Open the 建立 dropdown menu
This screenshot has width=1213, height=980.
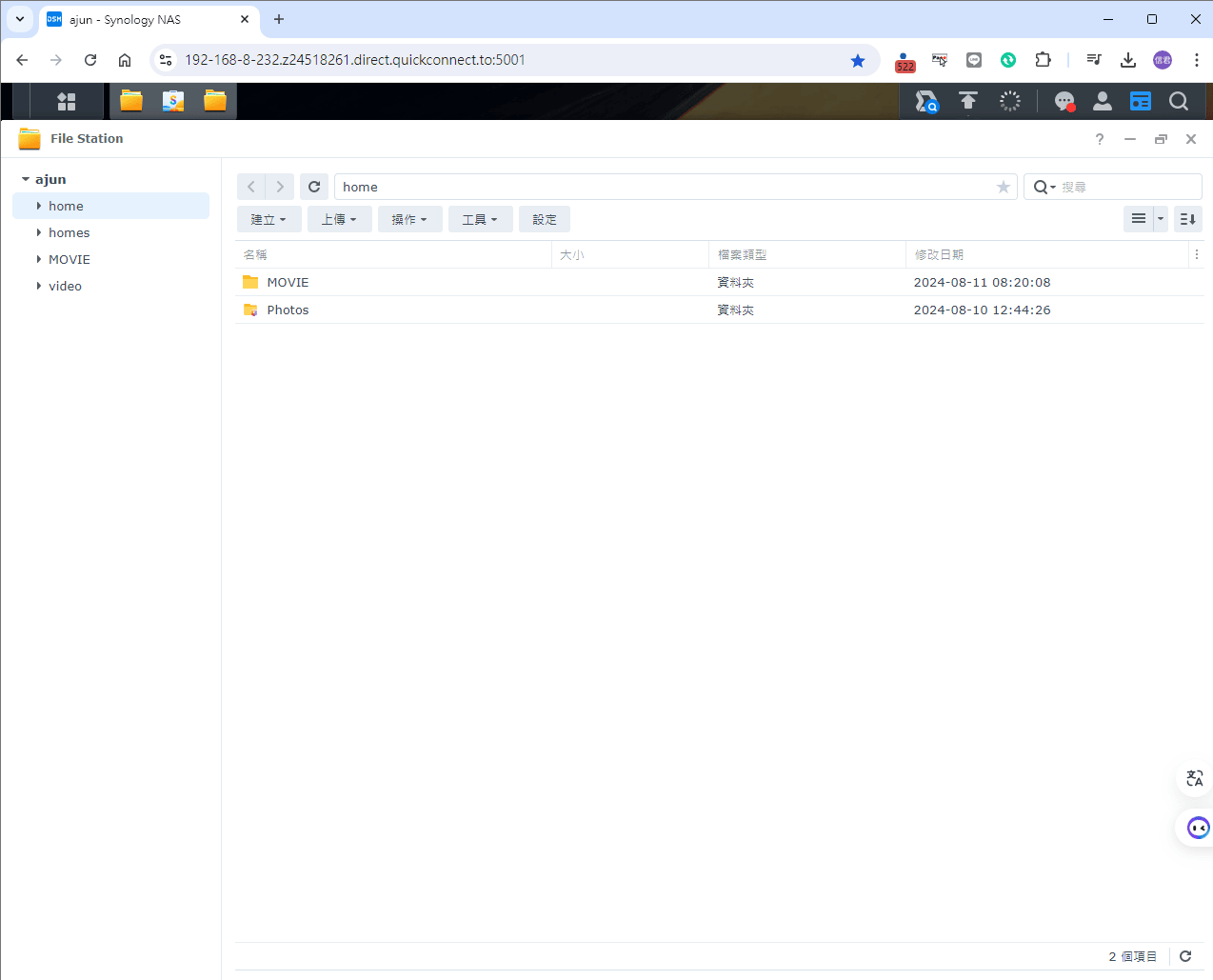coord(268,219)
